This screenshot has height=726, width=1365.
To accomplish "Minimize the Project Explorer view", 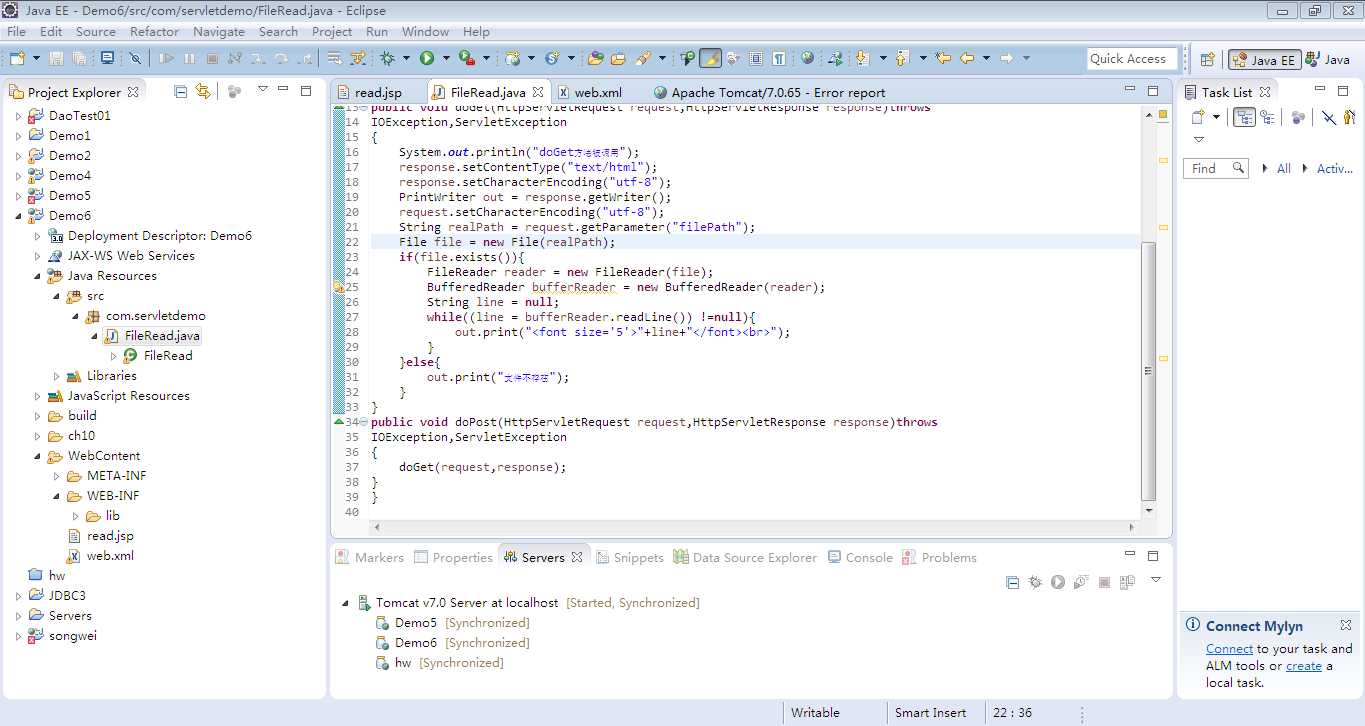I will (x=285, y=90).
